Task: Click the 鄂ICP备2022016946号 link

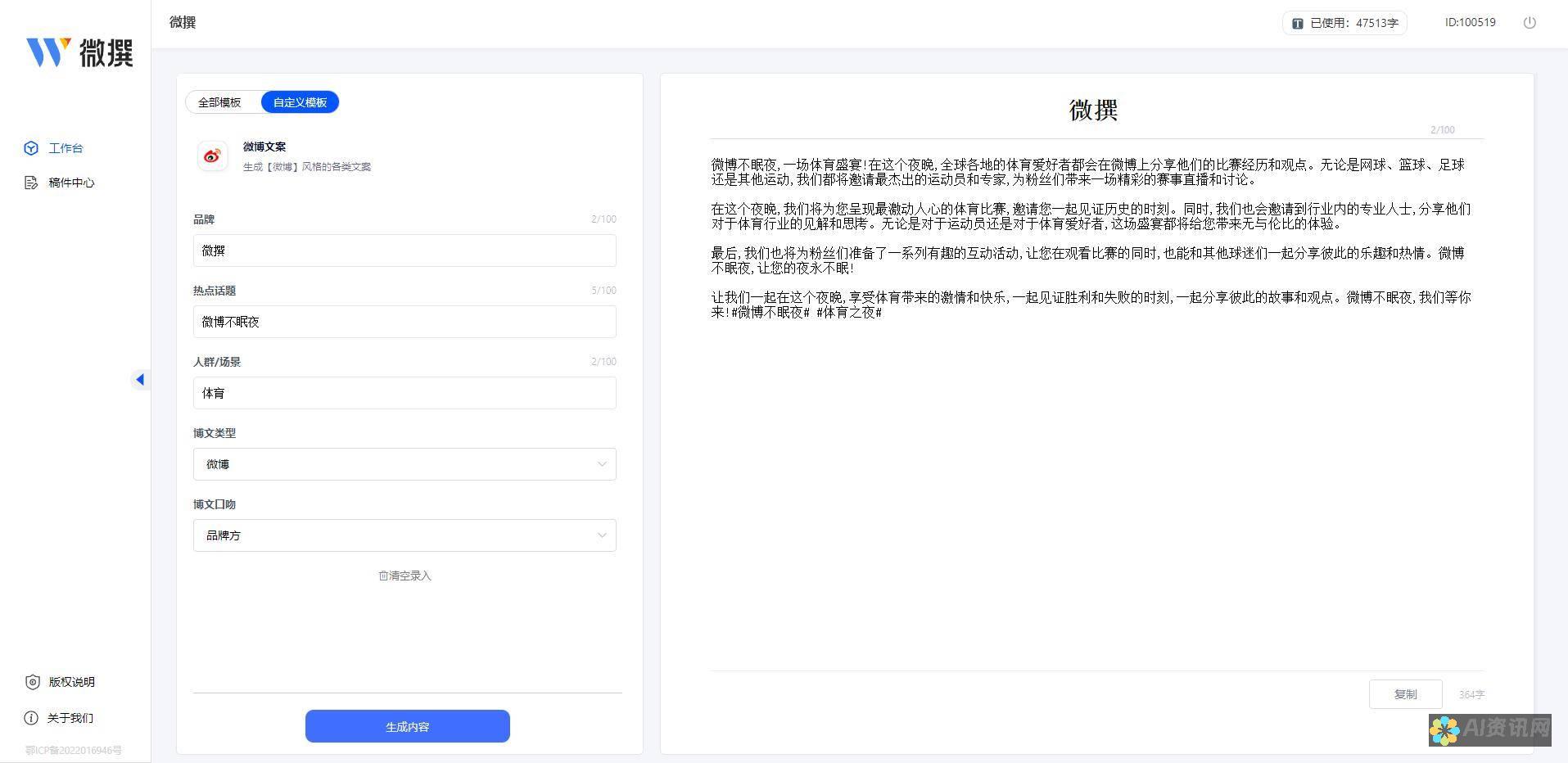Action: 74,750
